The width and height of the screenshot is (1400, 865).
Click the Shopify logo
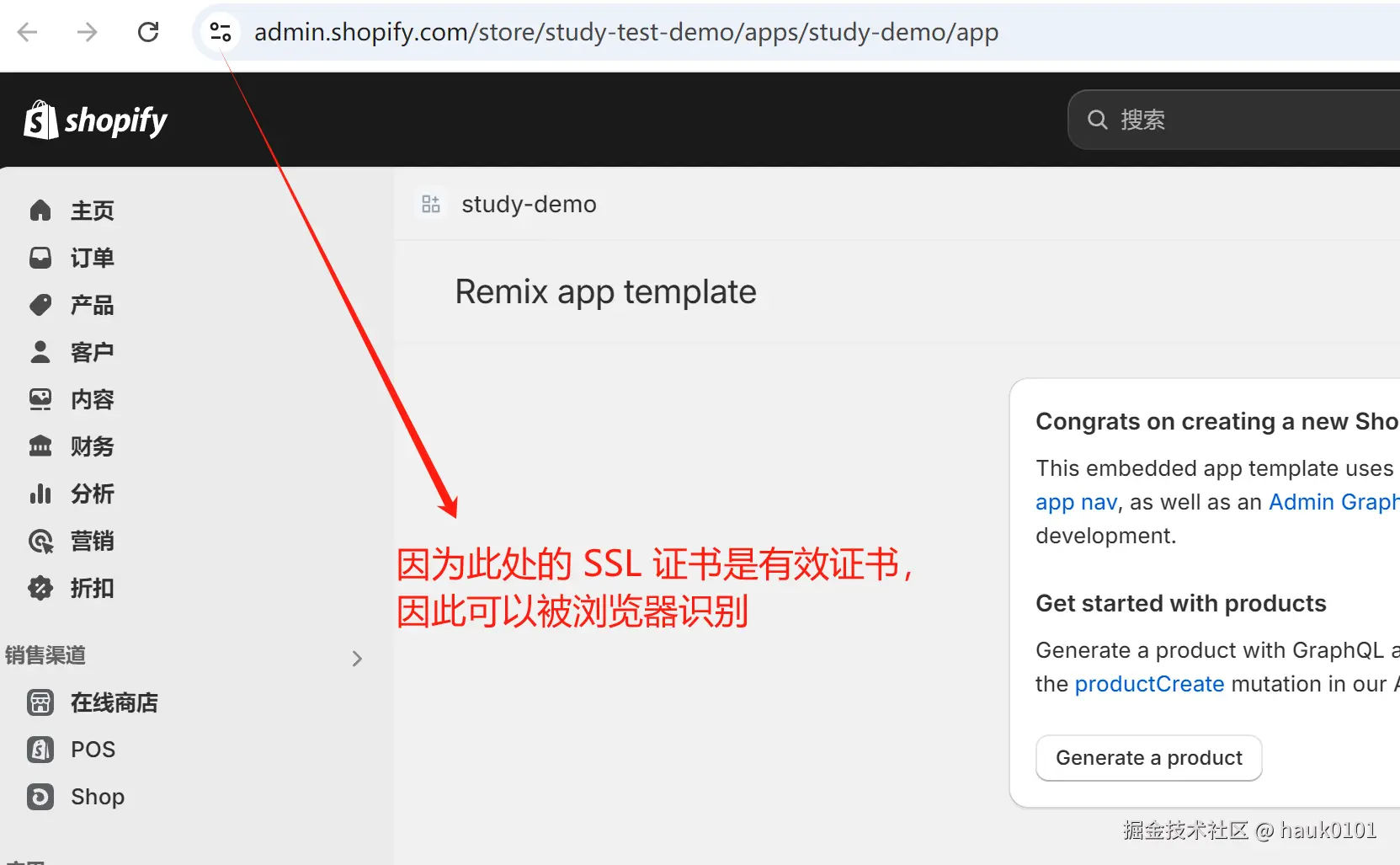pyautogui.click(x=96, y=120)
